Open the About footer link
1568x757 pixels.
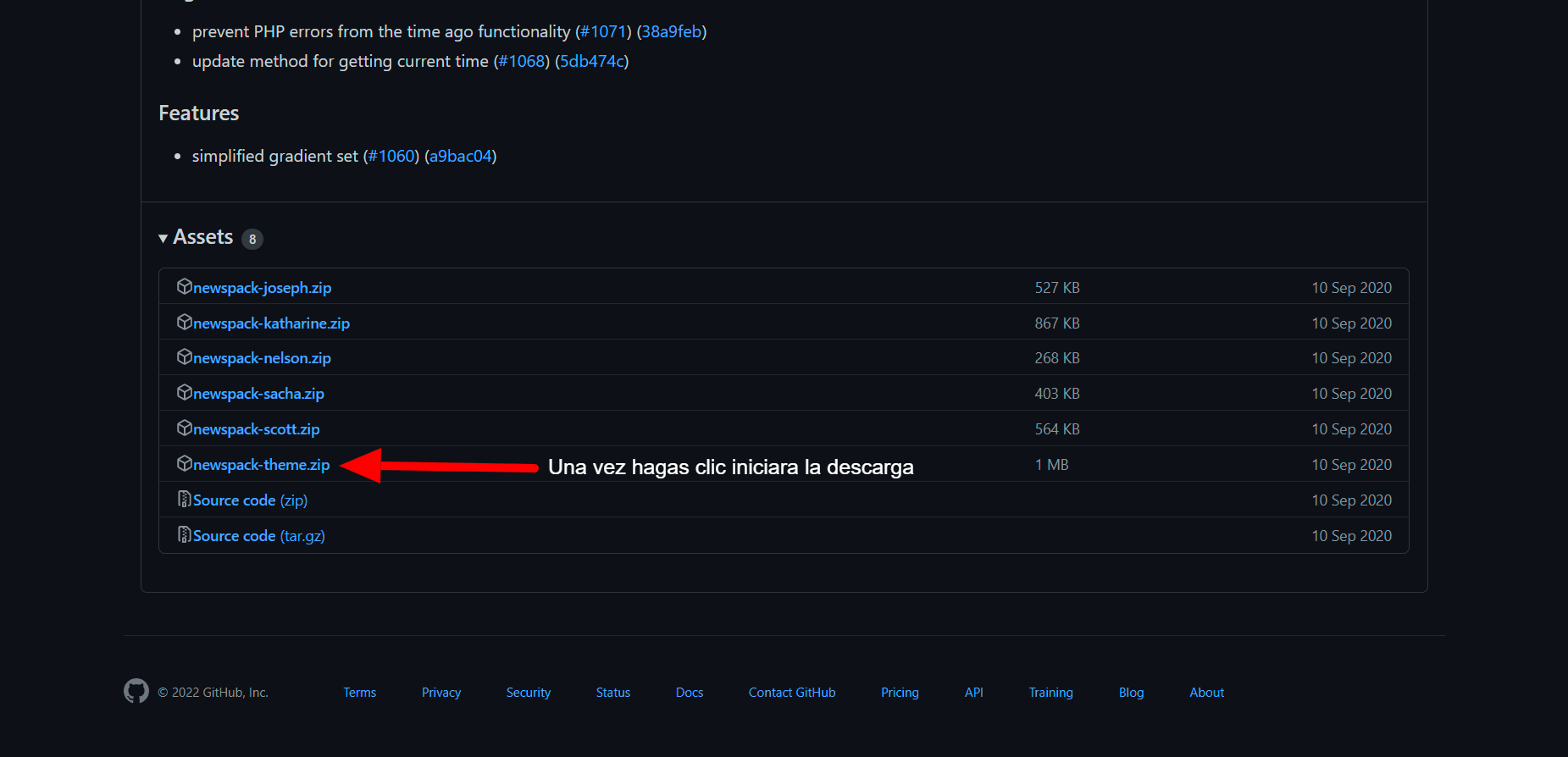[1207, 693]
